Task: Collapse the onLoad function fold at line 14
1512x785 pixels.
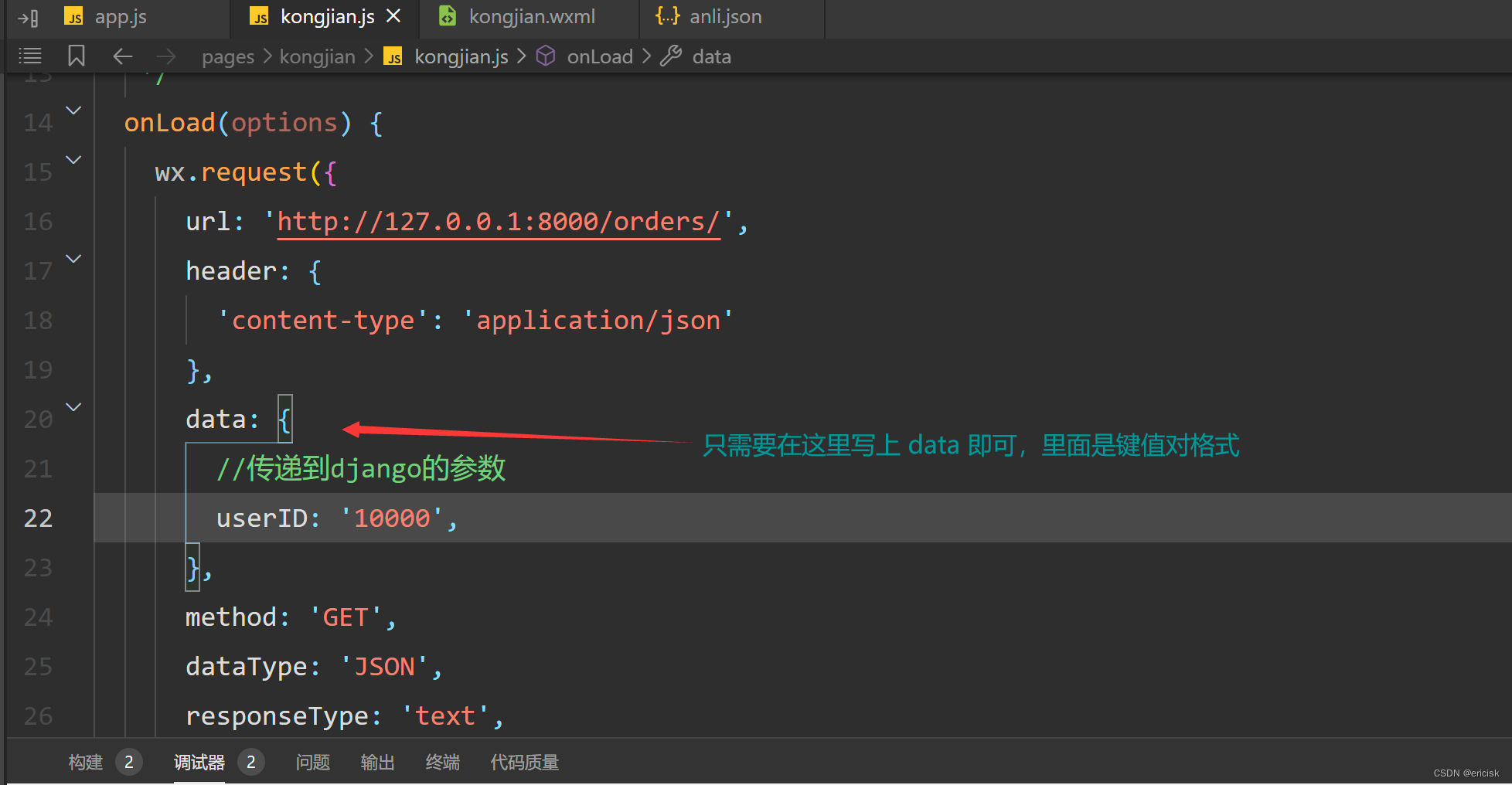Action: click(73, 110)
